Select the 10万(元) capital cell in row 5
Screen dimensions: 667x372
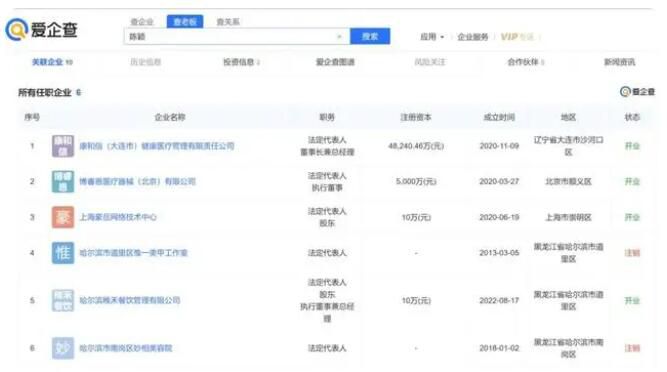pyautogui.click(x=416, y=301)
